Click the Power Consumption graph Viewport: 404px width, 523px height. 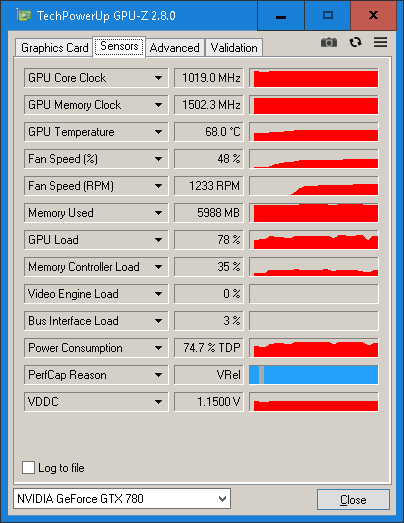click(x=314, y=348)
